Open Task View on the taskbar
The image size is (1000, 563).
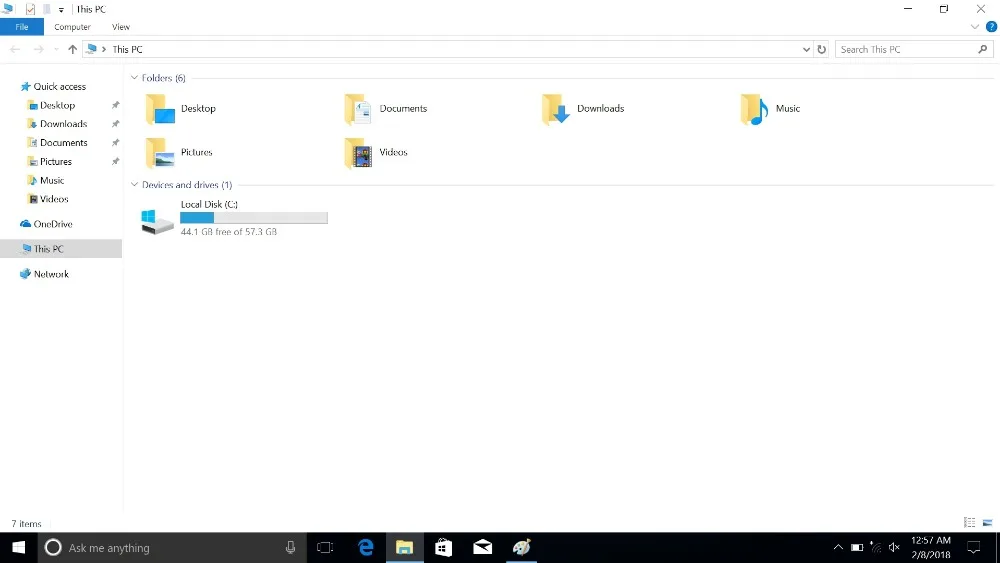325,548
